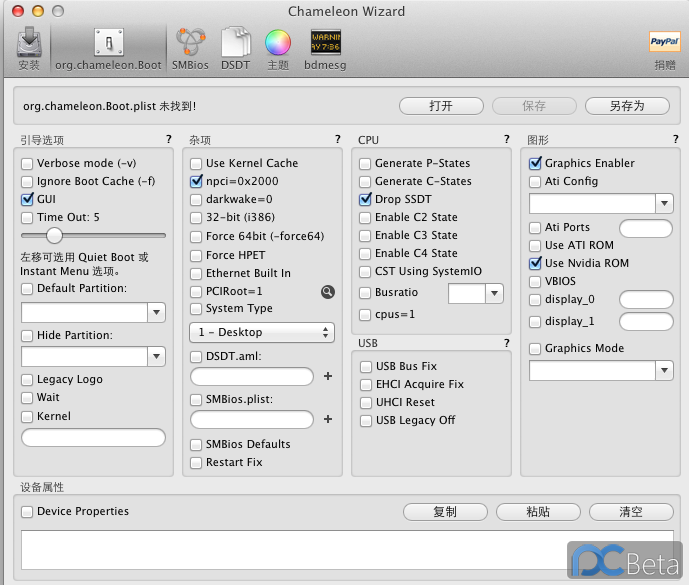Click the PayPal donate icon
Viewport: 689px width, 585px height.
[664, 43]
